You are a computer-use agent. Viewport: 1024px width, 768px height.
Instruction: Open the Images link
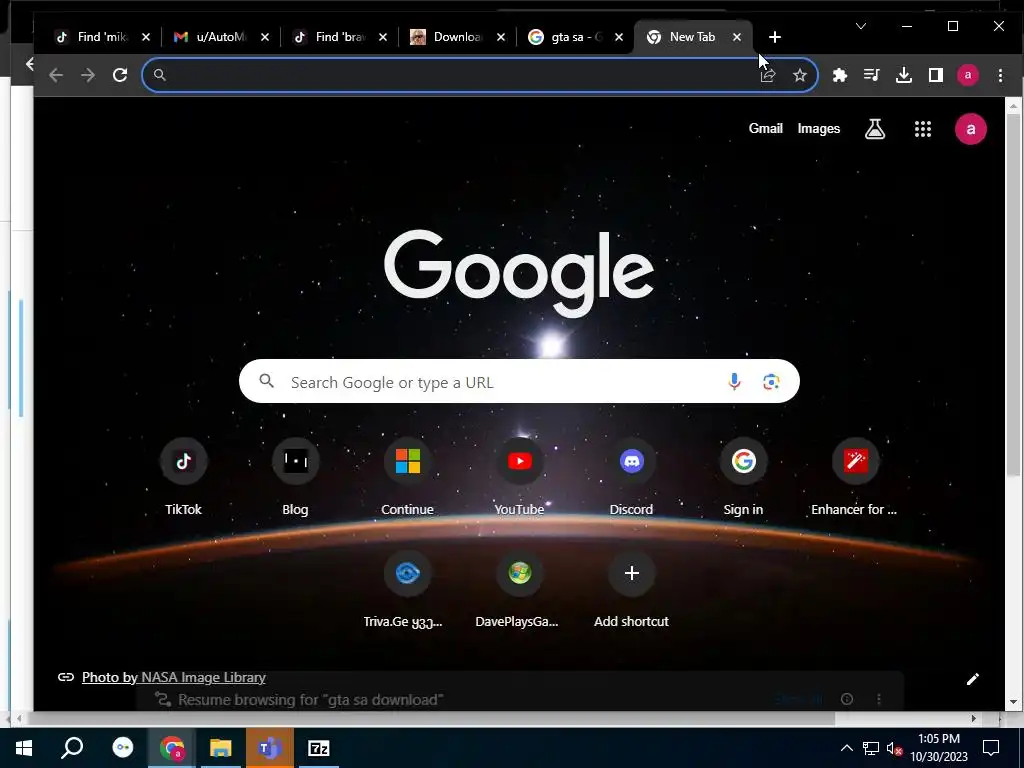(818, 129)
